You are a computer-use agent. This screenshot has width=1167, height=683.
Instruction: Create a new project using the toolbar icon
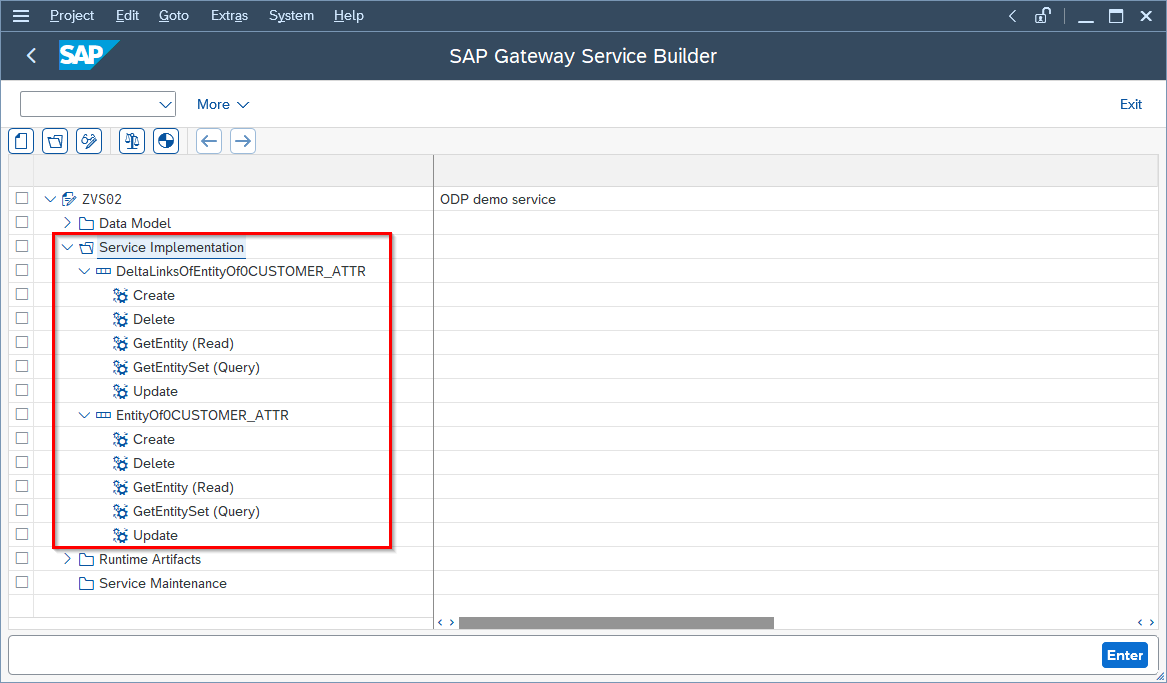[x=21, y=140]
